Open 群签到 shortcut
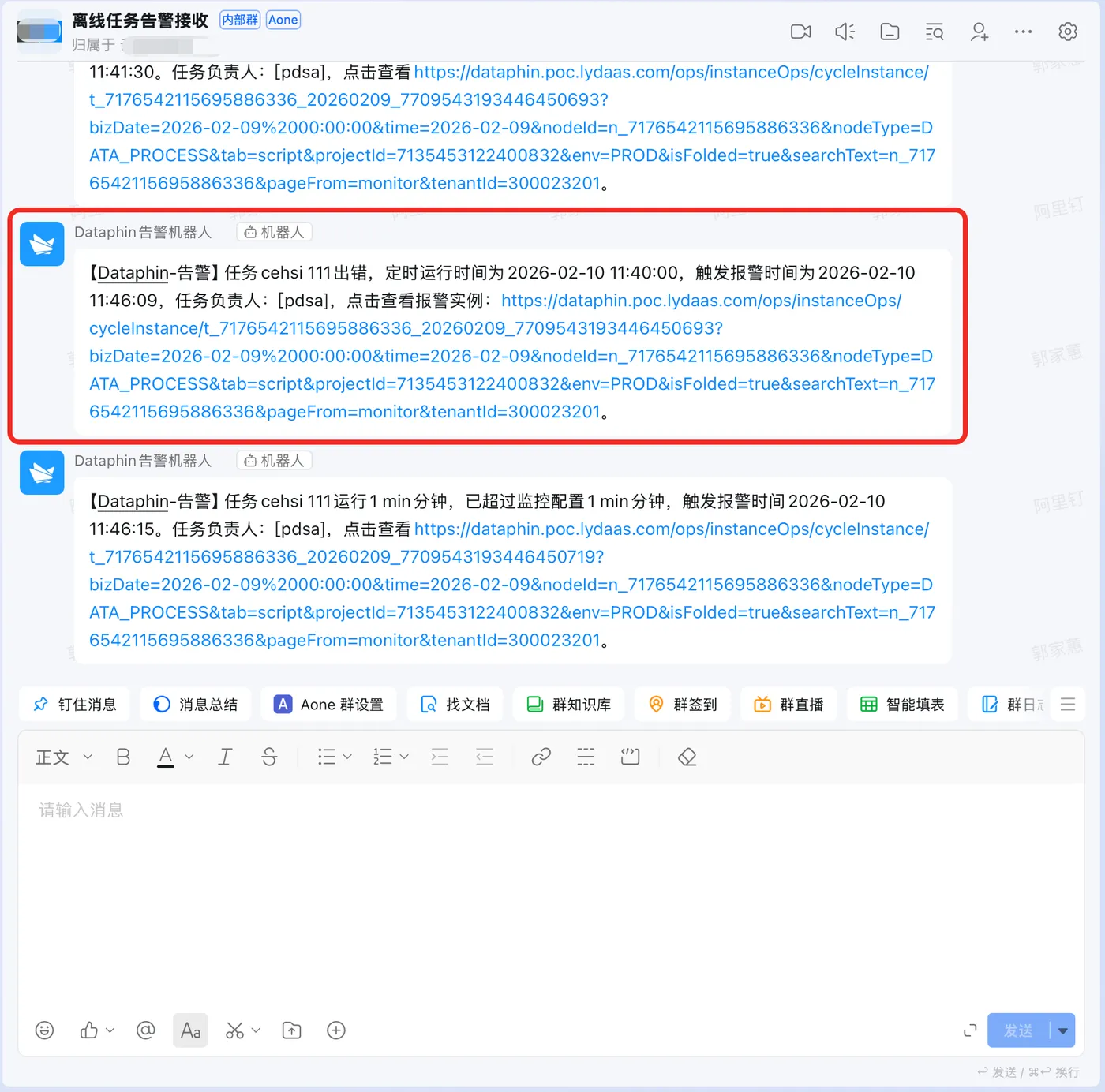 point(683,705)
